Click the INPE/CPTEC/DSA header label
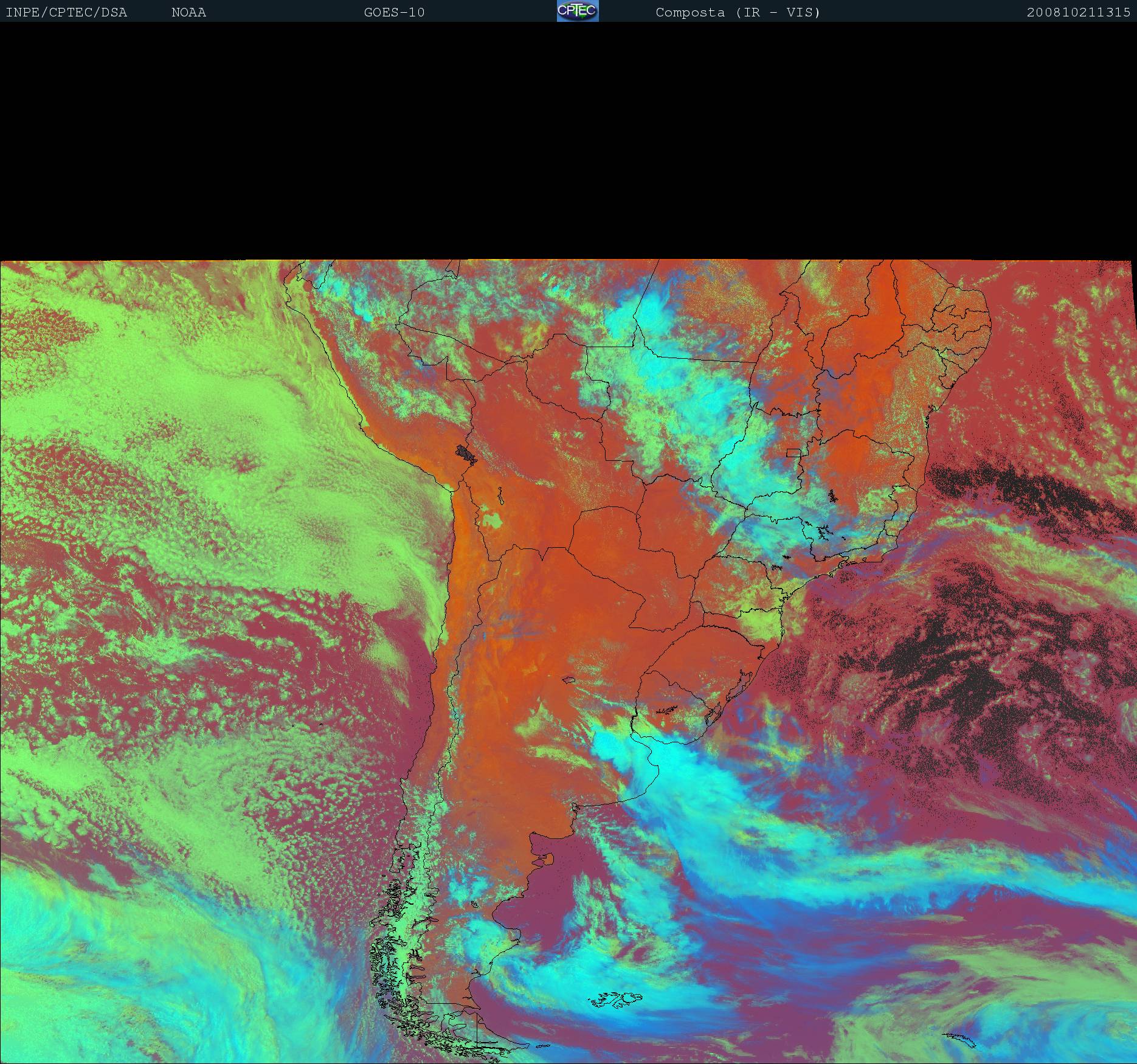Viewport: 1137px width, 1064px height. point(66,12)
